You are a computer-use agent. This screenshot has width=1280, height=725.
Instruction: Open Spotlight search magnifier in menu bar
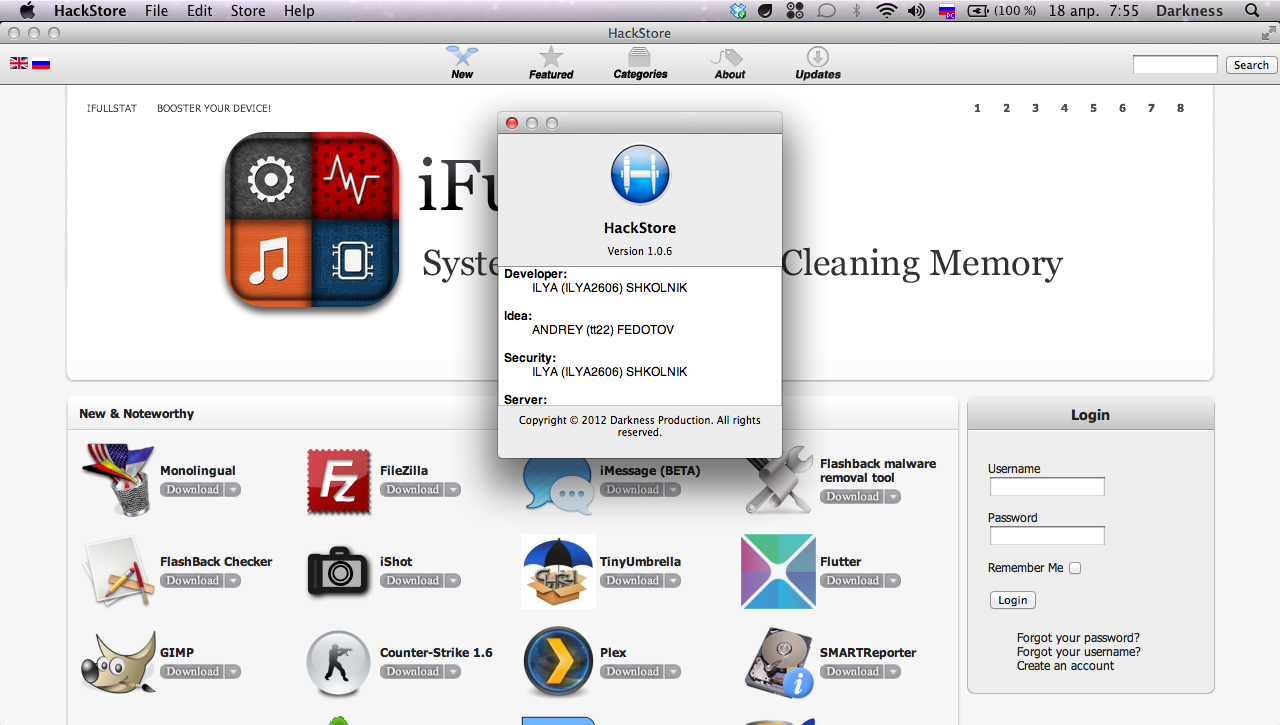click(x=1251, y=11)
